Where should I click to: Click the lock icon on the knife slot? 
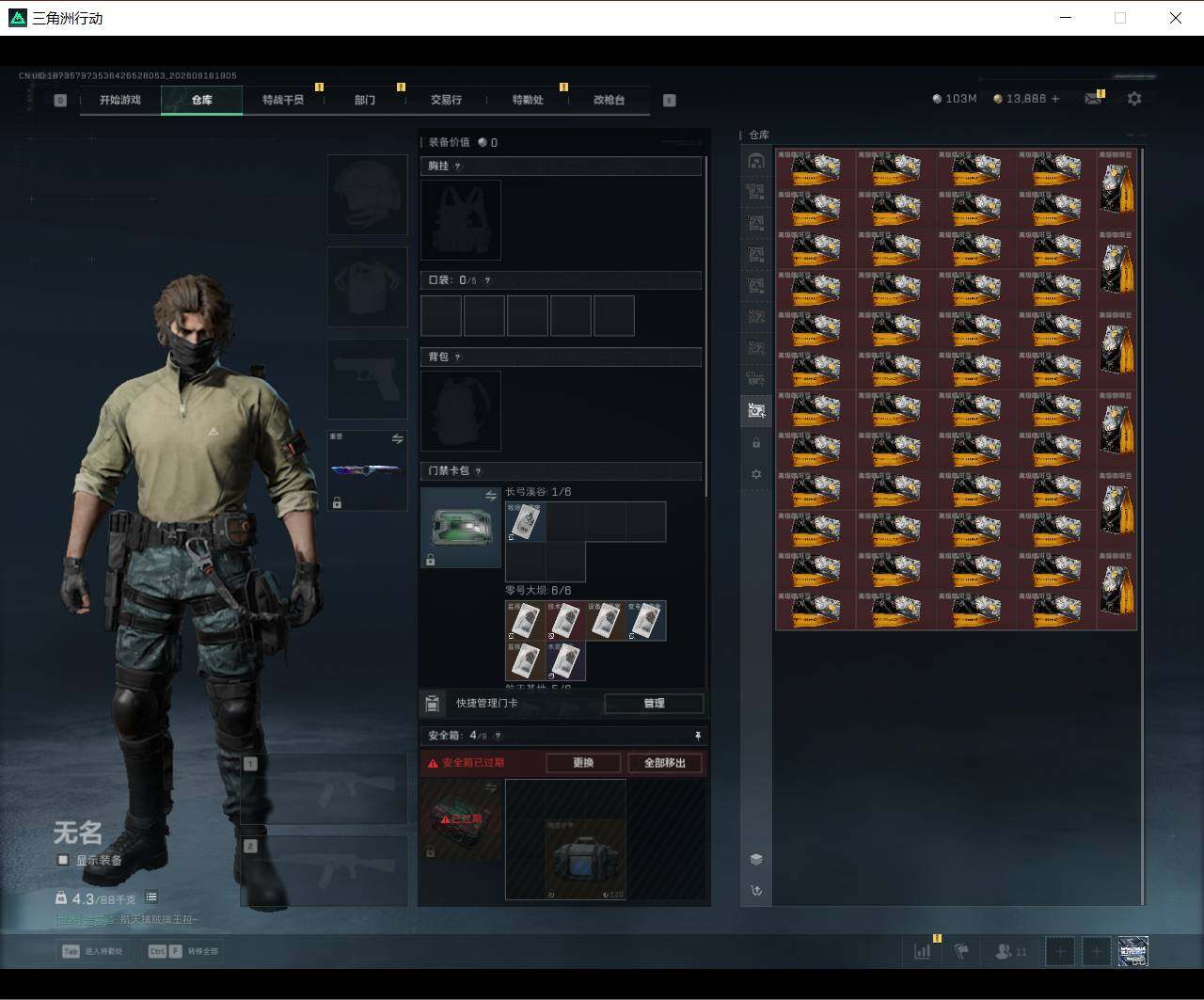[x=337, y=503]
